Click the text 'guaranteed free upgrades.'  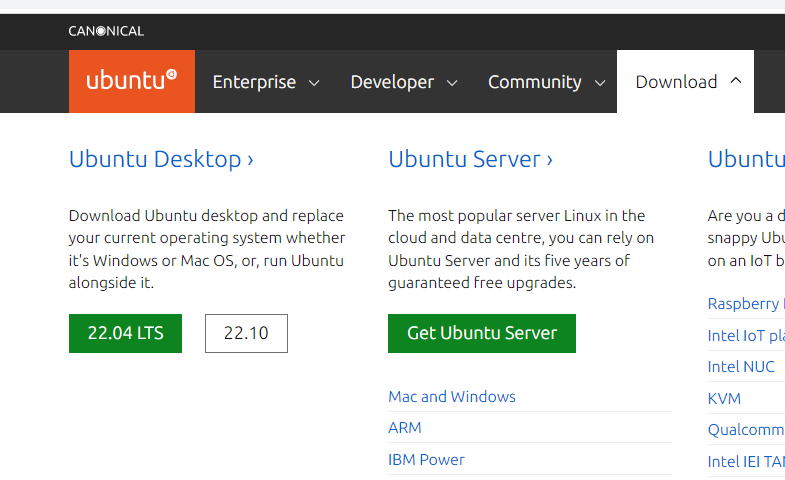[x=482, y=283]
